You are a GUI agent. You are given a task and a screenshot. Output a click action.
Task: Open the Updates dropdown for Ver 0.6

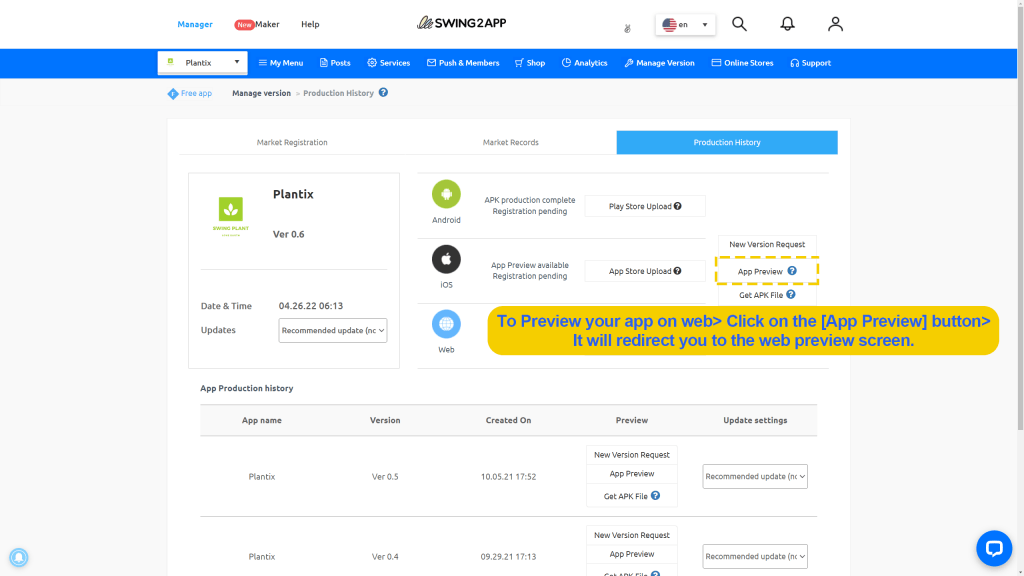click(332, 330)
